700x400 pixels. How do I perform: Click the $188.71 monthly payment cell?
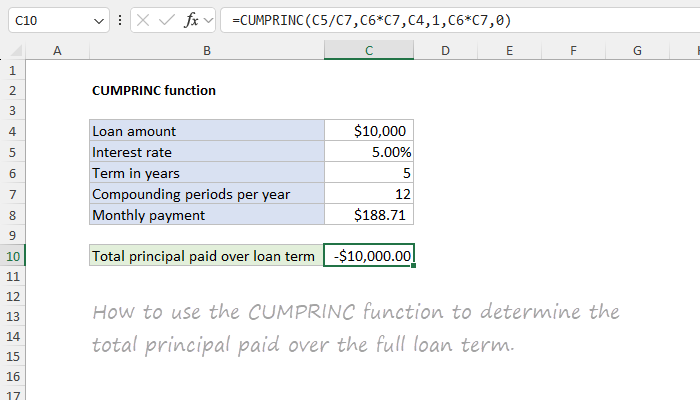point(369,215)
